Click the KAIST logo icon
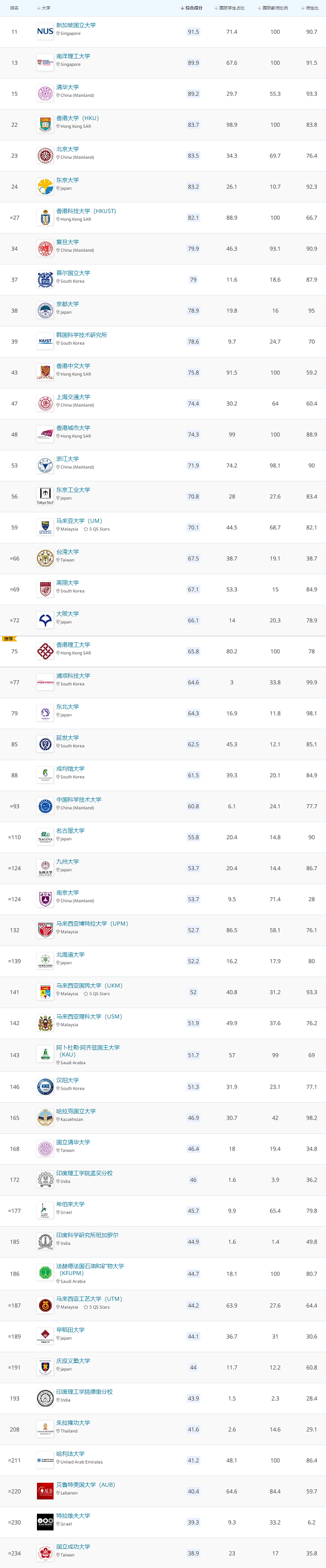The image size is (326, 1568). point(45,341)
